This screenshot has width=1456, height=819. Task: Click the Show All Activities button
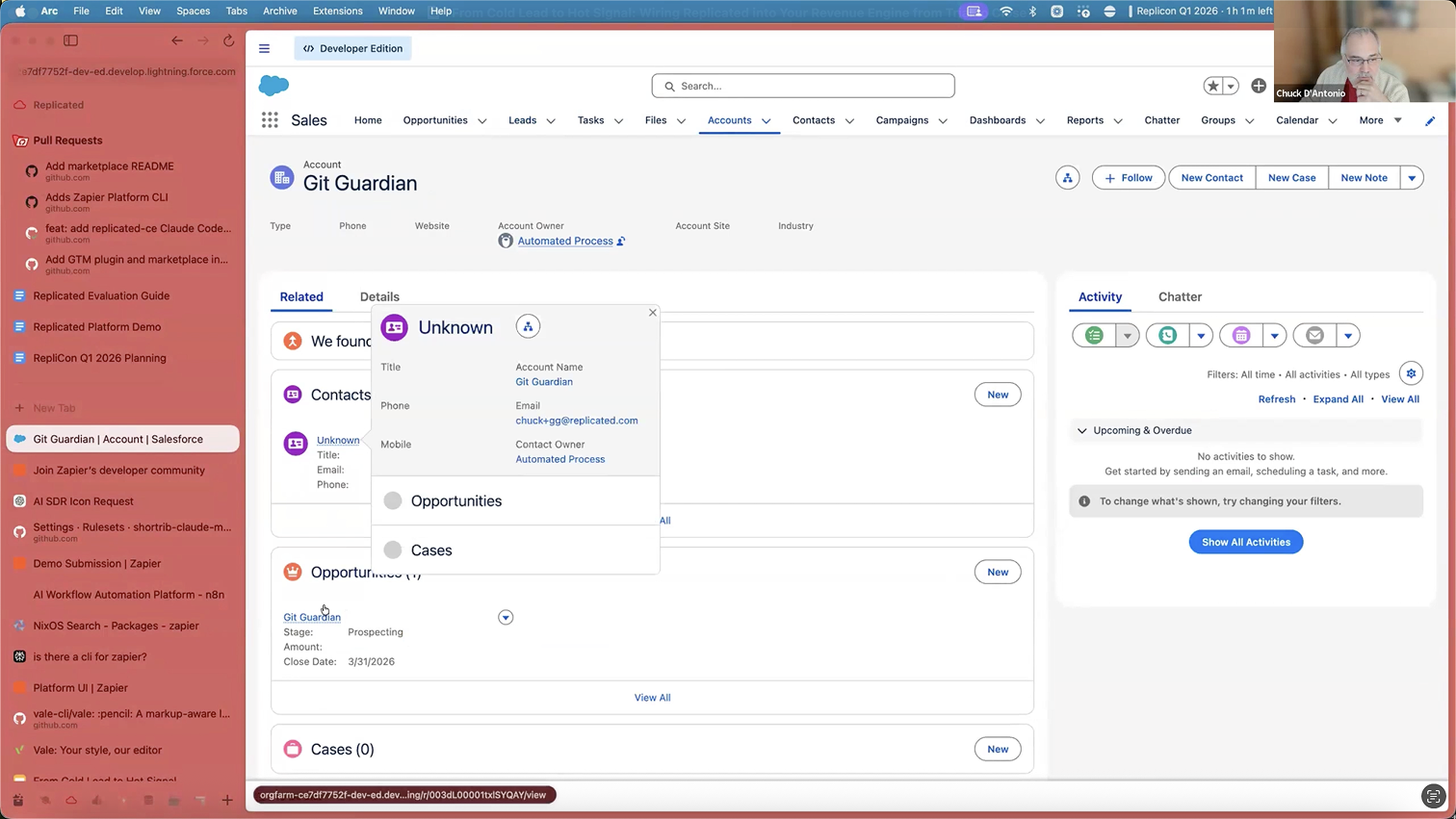tap(1246, 542)
